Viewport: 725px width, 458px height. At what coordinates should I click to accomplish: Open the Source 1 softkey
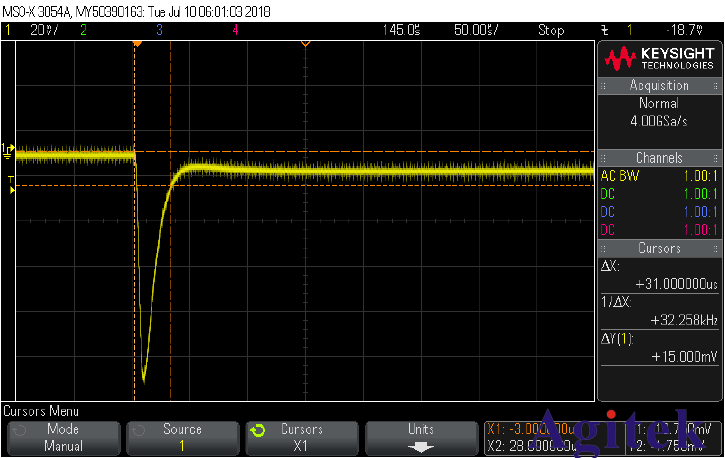pos(182,438)
